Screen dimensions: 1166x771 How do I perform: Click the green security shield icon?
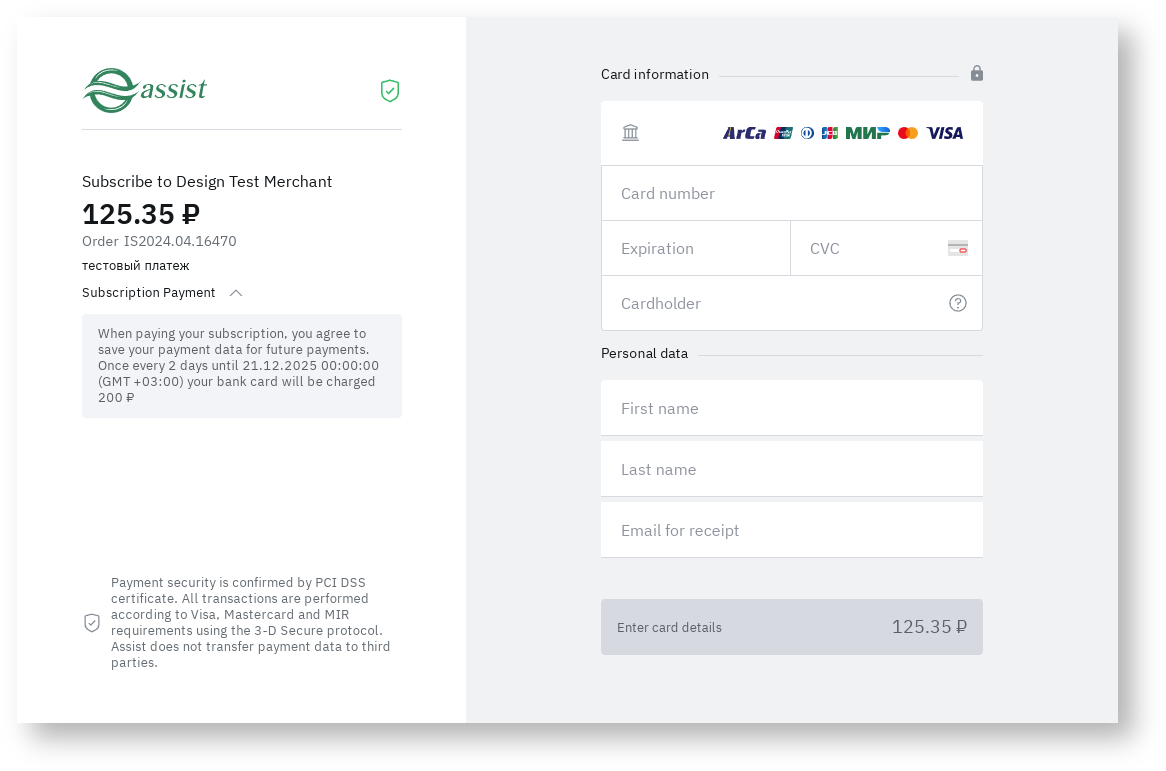click(x=390, y=91)
